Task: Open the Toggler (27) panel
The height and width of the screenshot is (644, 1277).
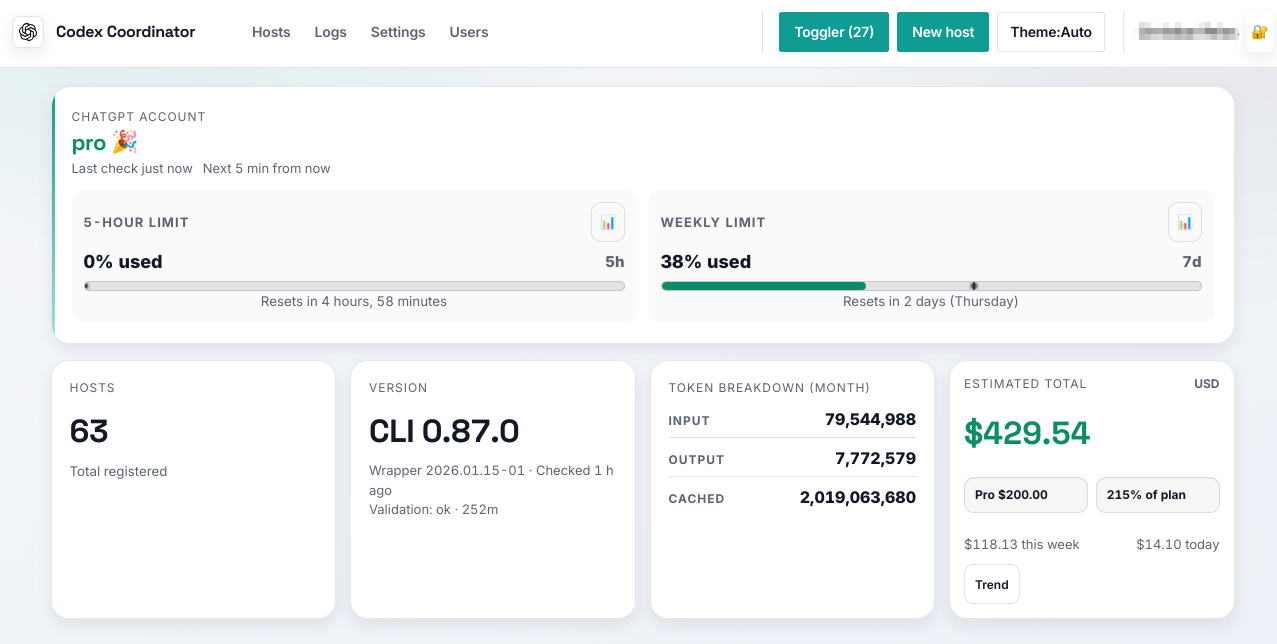Action: click(x=834, y=32)
